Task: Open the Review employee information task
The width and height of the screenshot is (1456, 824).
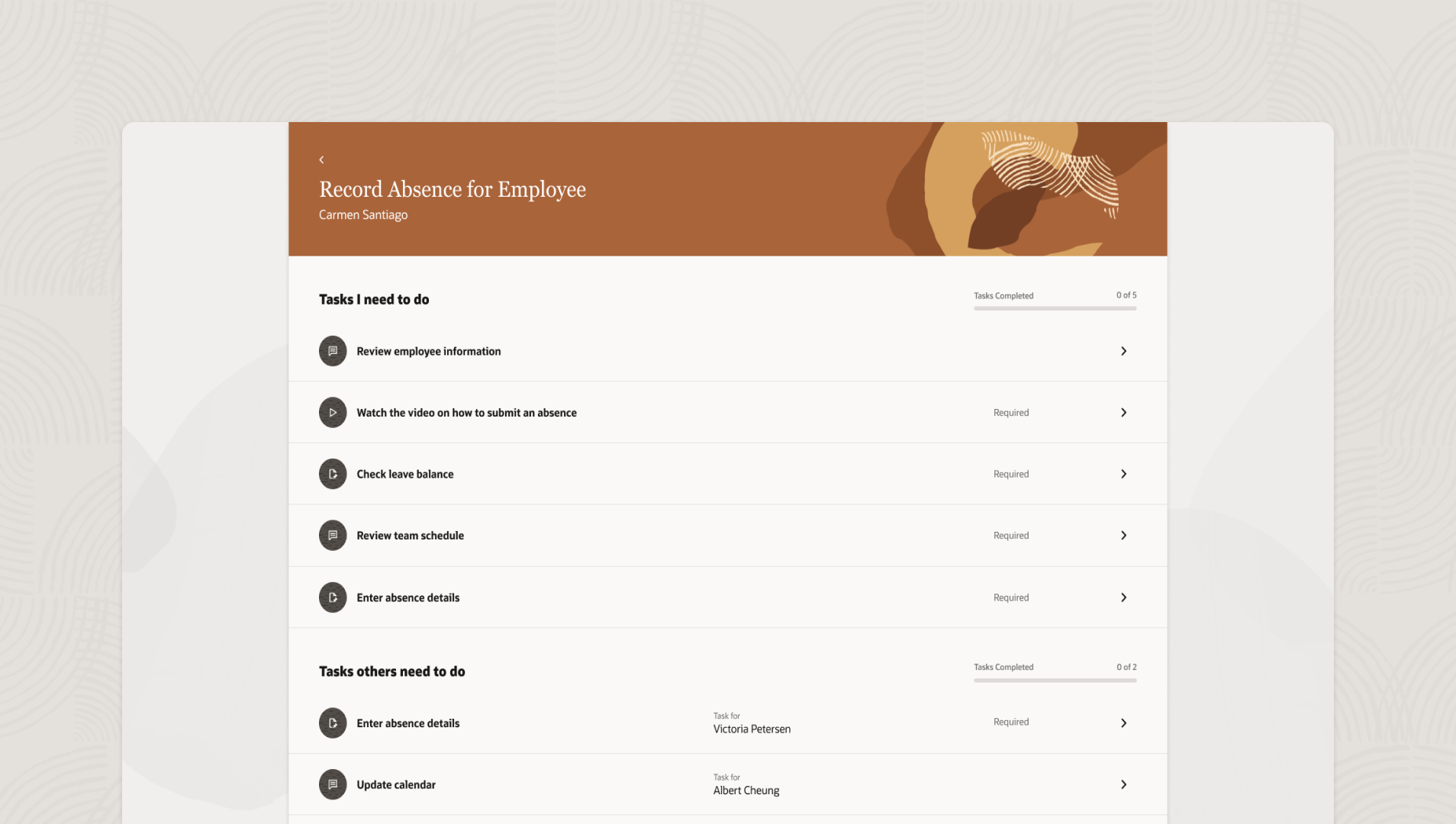Action: pyautogui.click(x=429, y=351)
